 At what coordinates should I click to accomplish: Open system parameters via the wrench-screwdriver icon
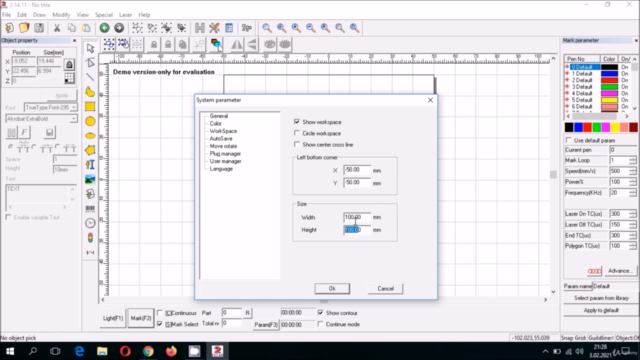(x=214, y=28)
